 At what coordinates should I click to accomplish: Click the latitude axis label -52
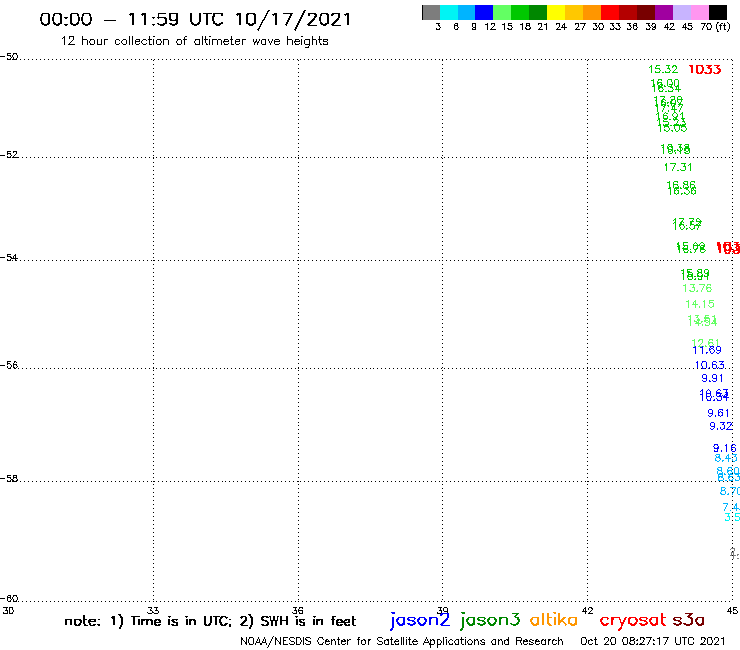point(9,155)
